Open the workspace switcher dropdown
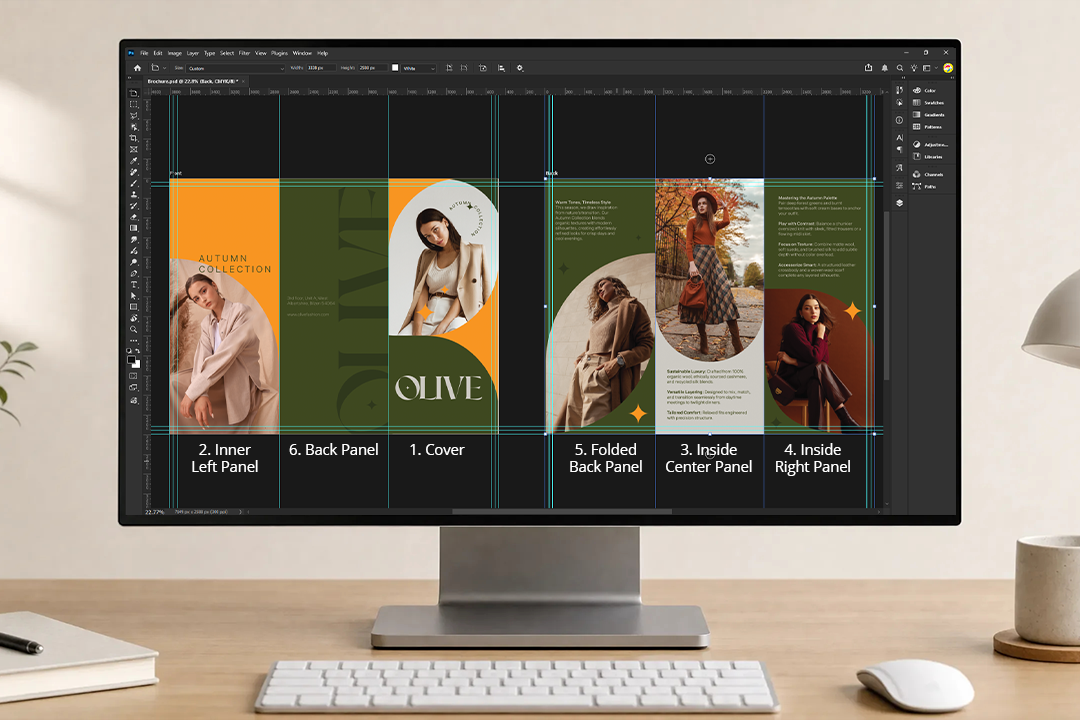 tap(930, 68)
